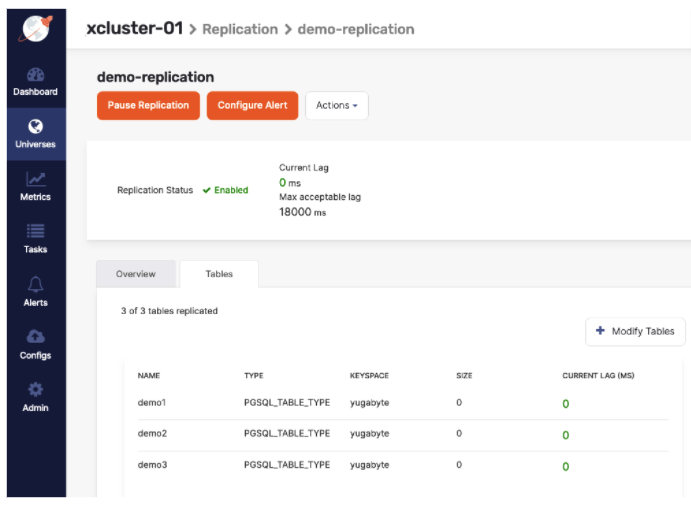Click the Configure Alert button
The height and width of the screenshot is (511, 691).
coord(252,106)
